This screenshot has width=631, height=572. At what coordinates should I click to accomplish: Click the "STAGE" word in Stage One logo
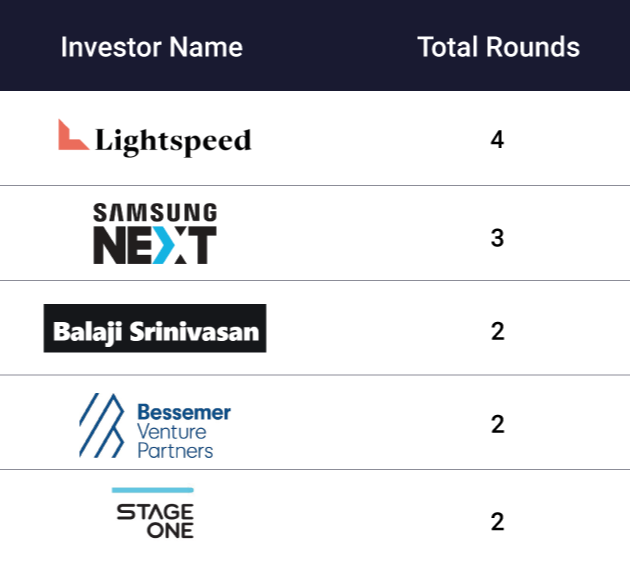click(155, 511)
